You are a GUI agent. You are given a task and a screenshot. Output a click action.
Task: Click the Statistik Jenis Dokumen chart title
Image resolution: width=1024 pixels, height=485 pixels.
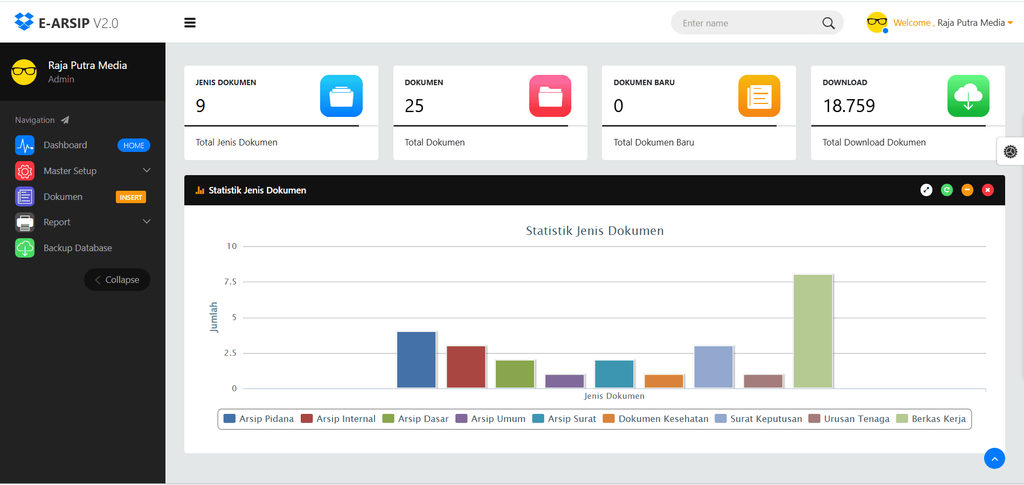pyautogui.click(x=594, y=230)
